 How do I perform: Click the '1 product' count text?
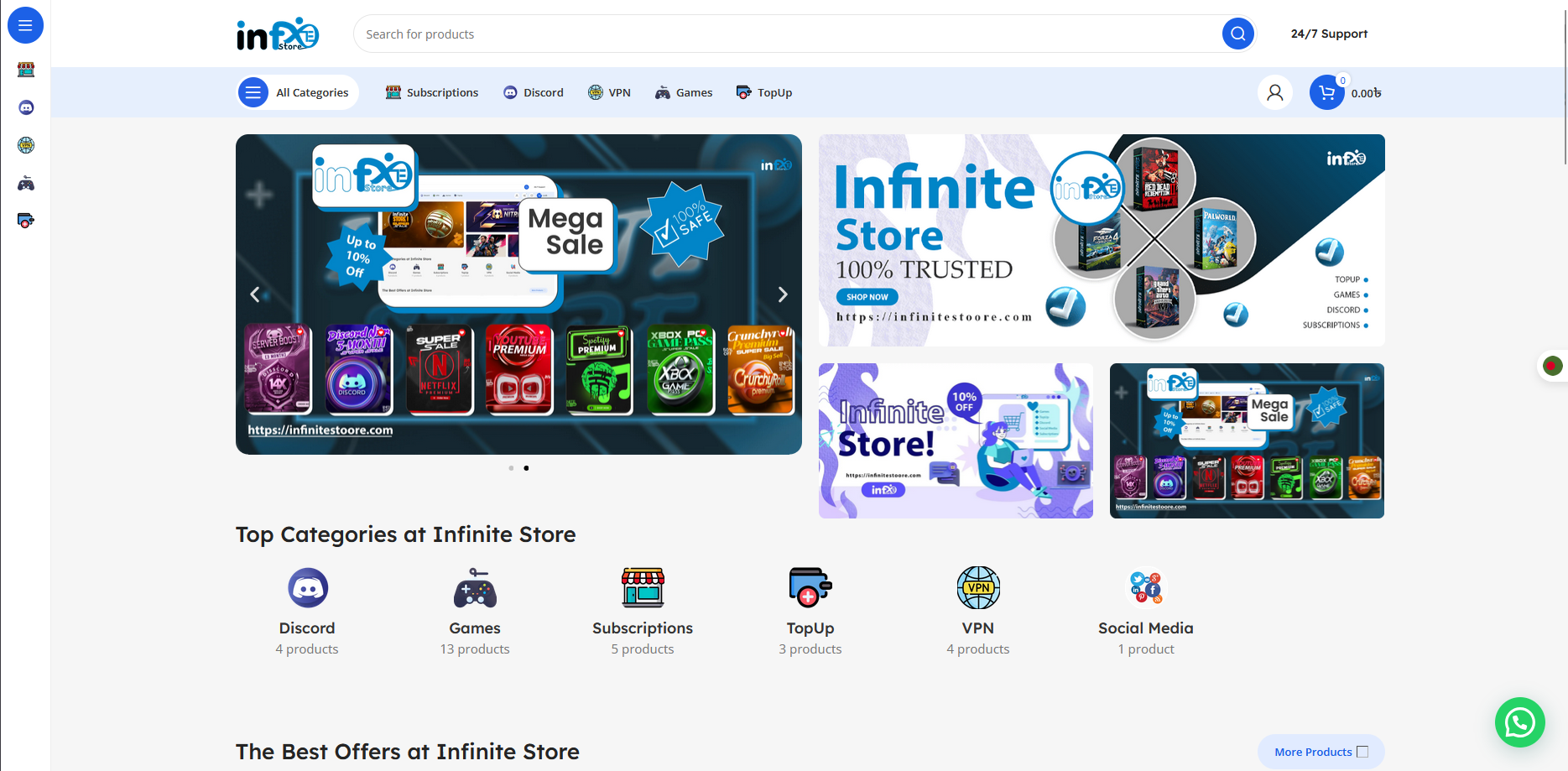pyautogui.click(x=1146, y=649)
